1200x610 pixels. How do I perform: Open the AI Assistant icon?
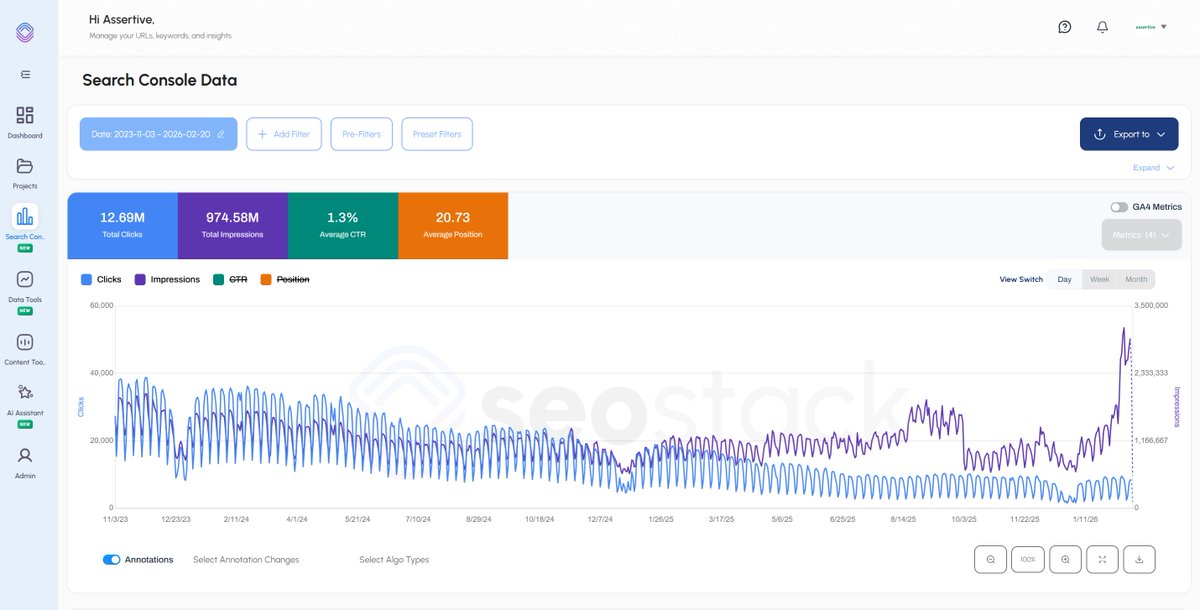coord(25,392)
